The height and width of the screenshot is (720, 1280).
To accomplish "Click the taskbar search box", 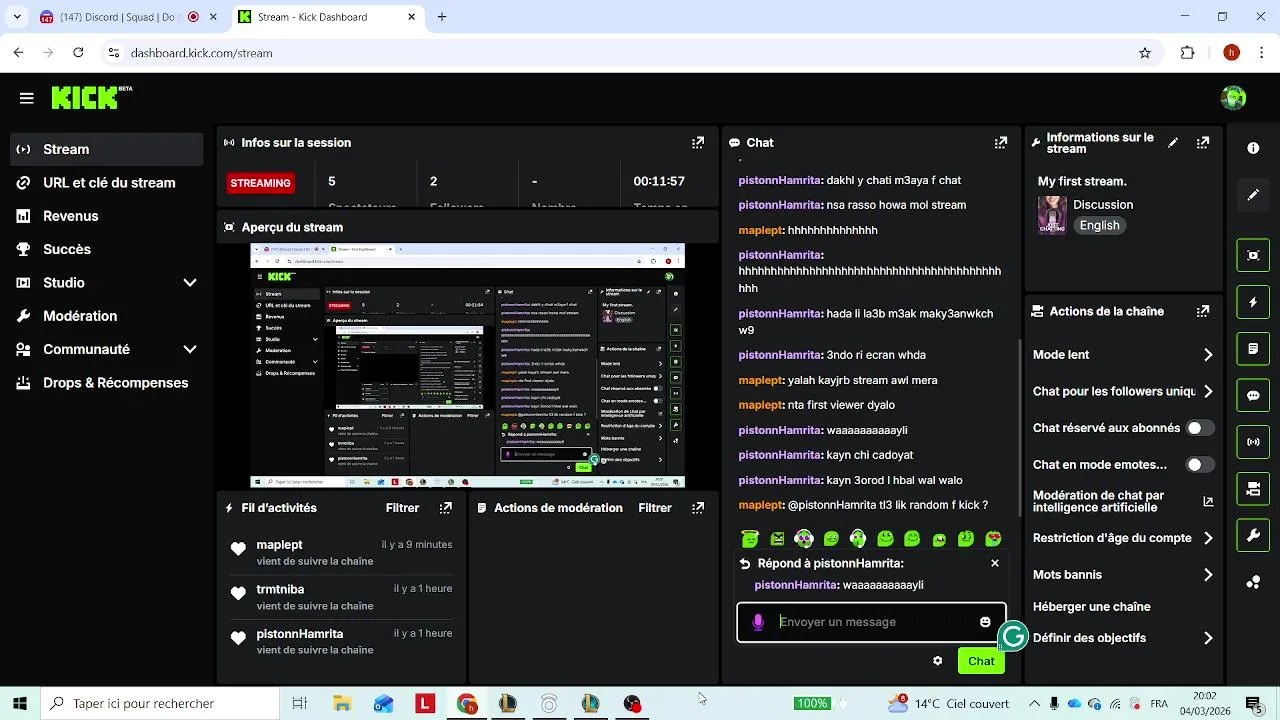I will click(158, 703).
